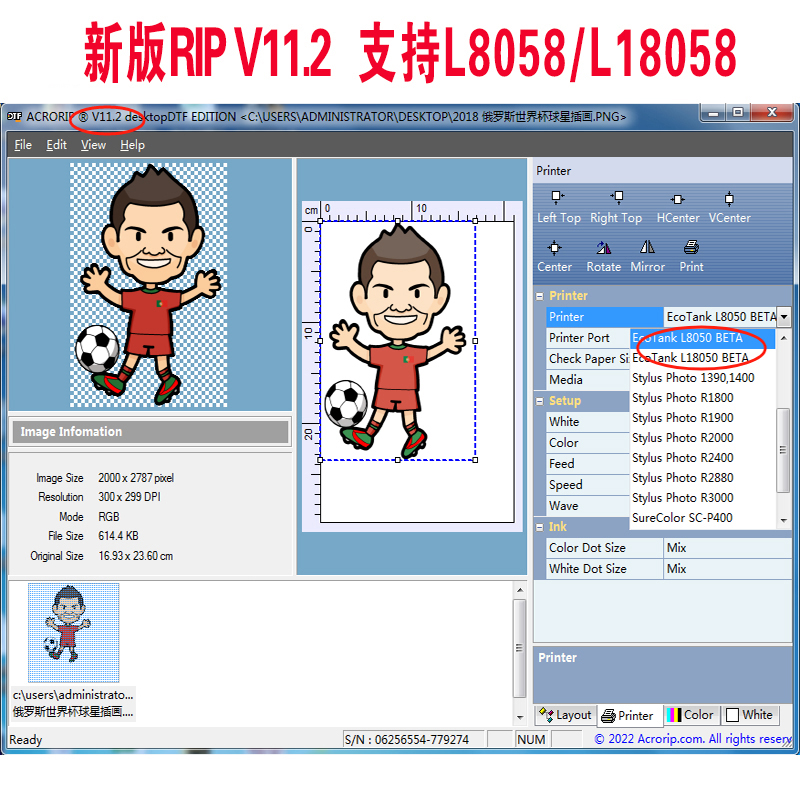
Task: Click the Color Dot Size Mix value
Action: pyautogui.click(x=728, y=548)
